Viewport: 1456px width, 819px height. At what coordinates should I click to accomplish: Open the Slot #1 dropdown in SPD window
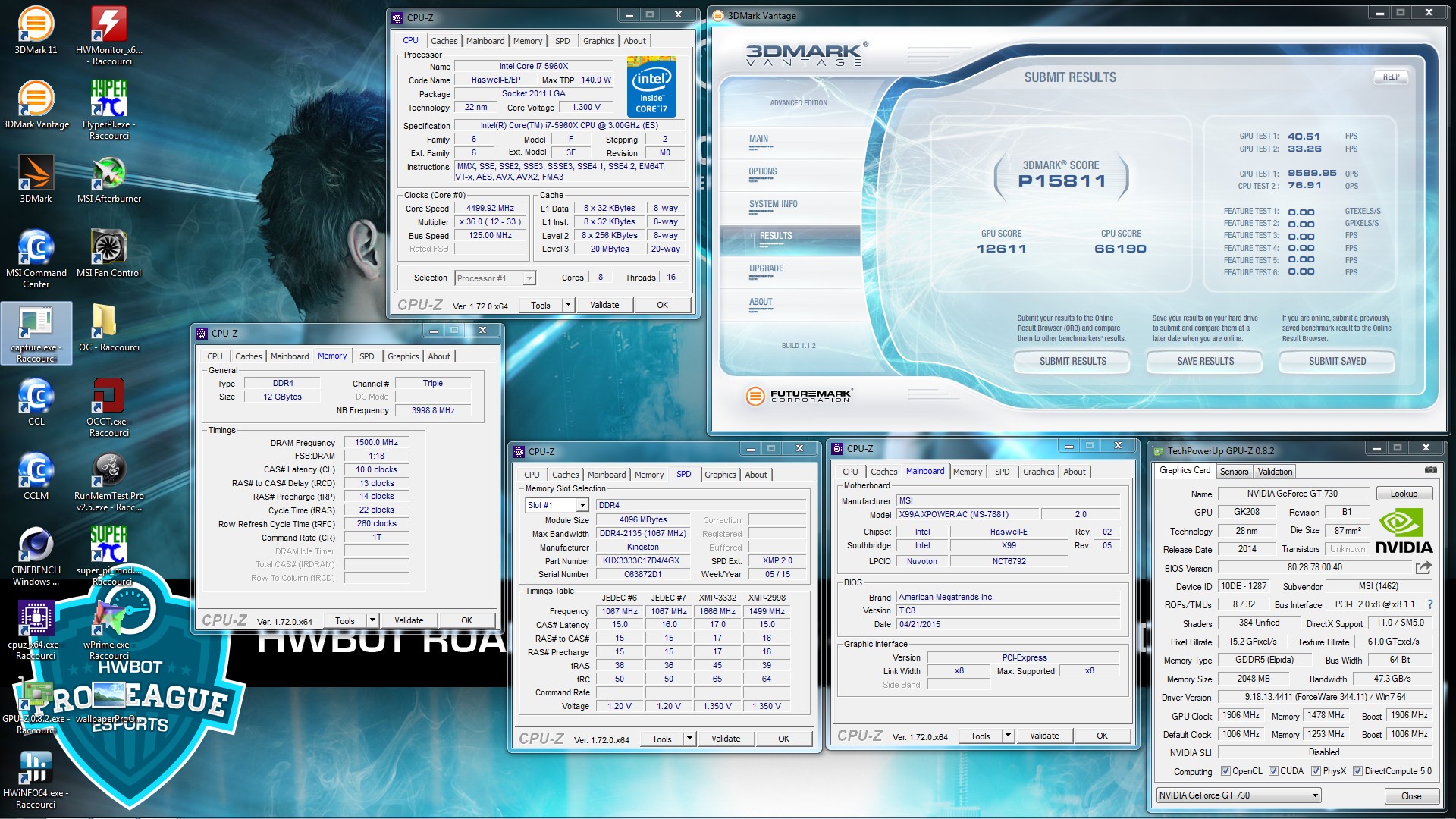point(557,505)
